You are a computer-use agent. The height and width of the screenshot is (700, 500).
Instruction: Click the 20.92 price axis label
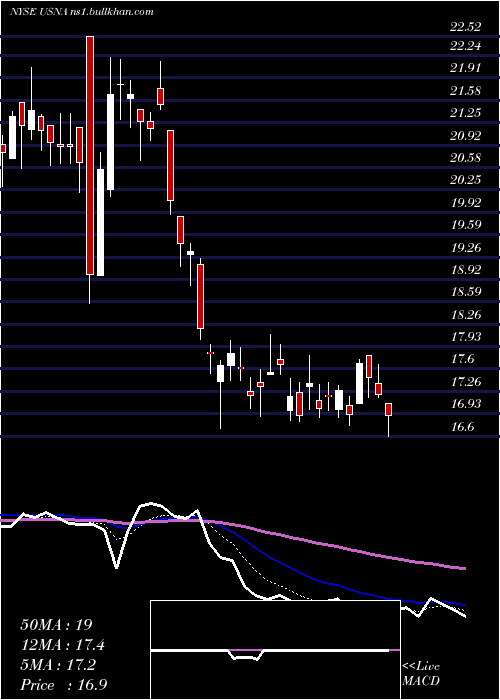pos(466,136)
